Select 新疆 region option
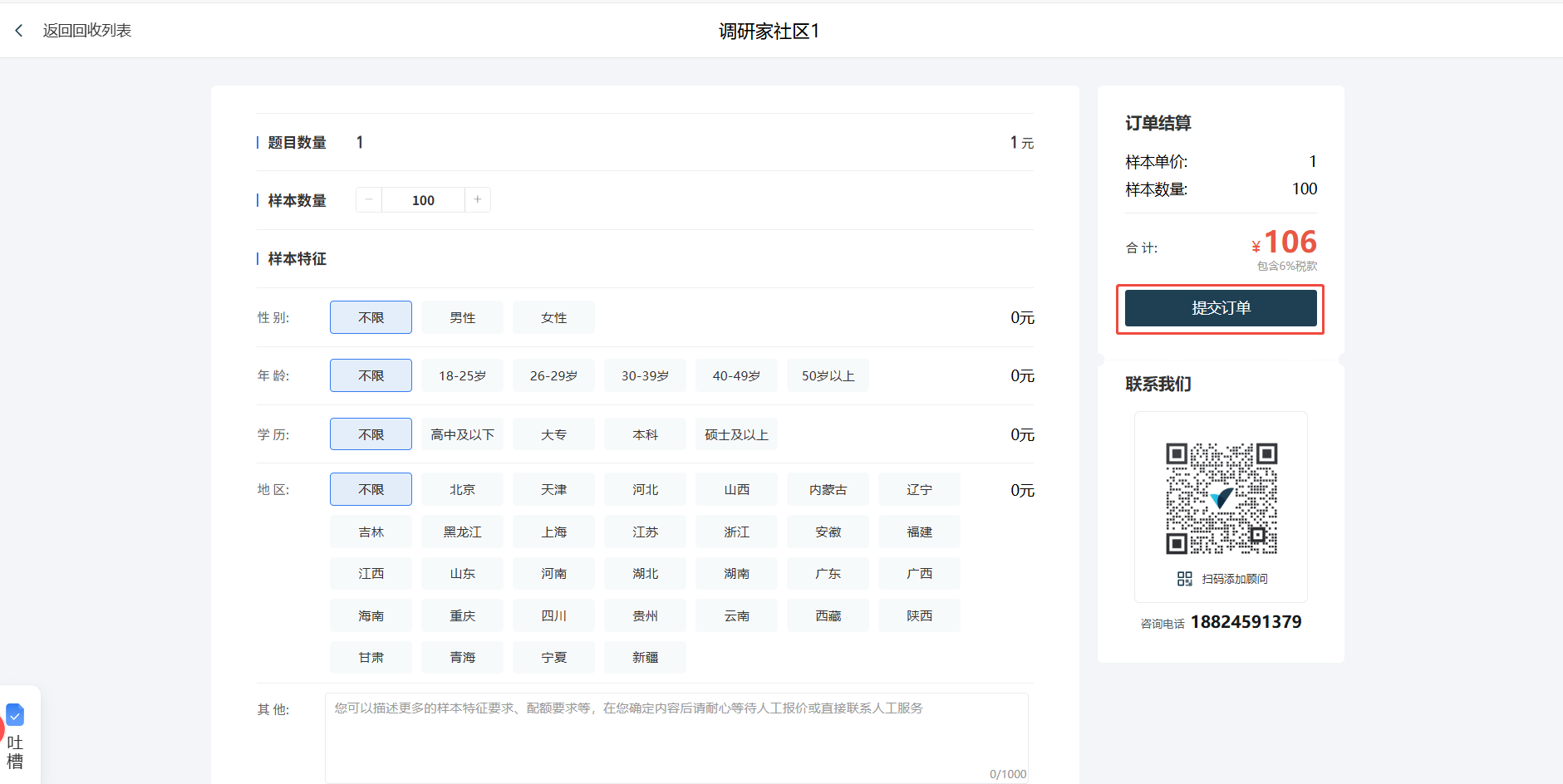The height and width of the screenshot is (784, 1563). [x=645, y=658]
